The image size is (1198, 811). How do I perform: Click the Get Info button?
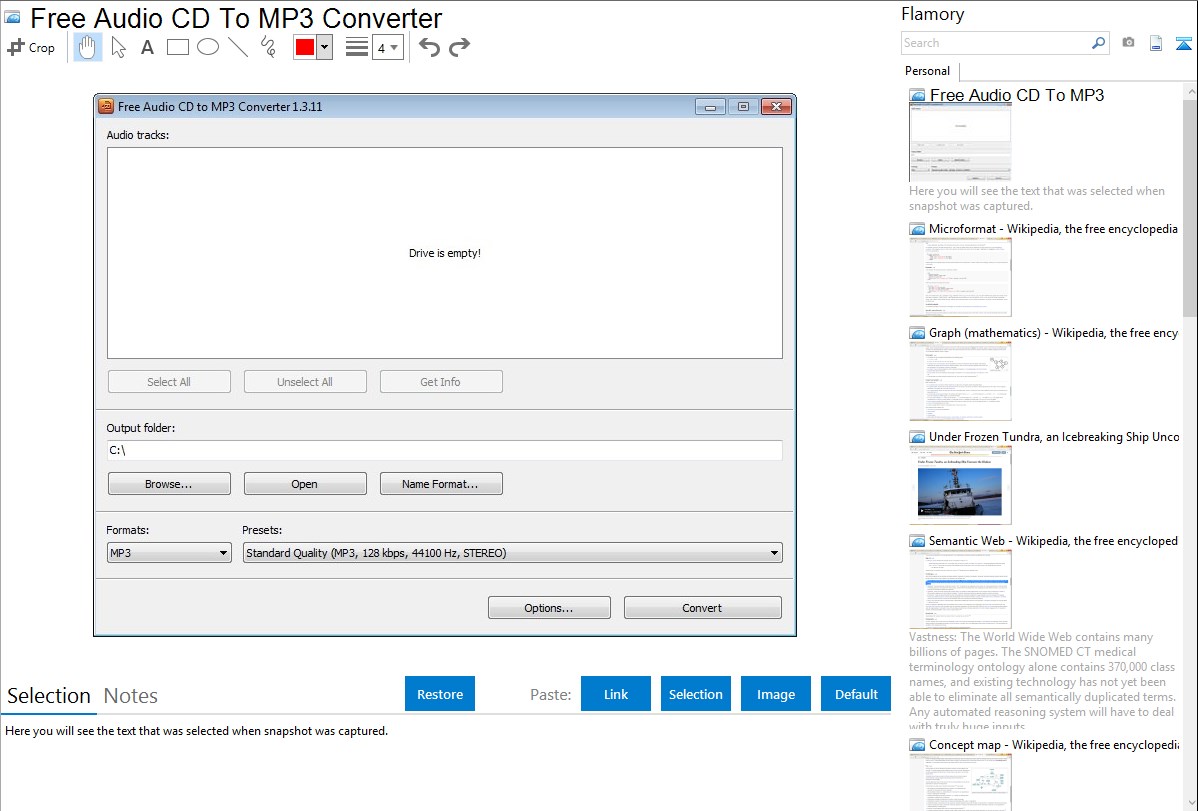[x=441, y=381]
